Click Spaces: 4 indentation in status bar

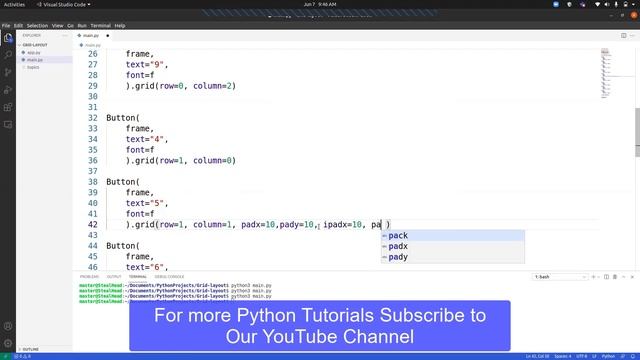[x=563, y=356]
